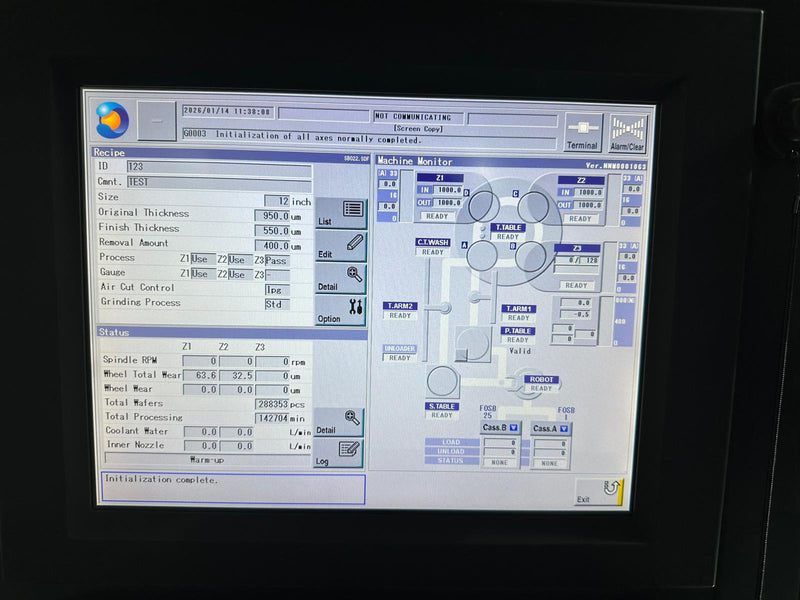Click the G0003 initialization message line
Viewport: 800px width, 600px height.
(369, 138)
